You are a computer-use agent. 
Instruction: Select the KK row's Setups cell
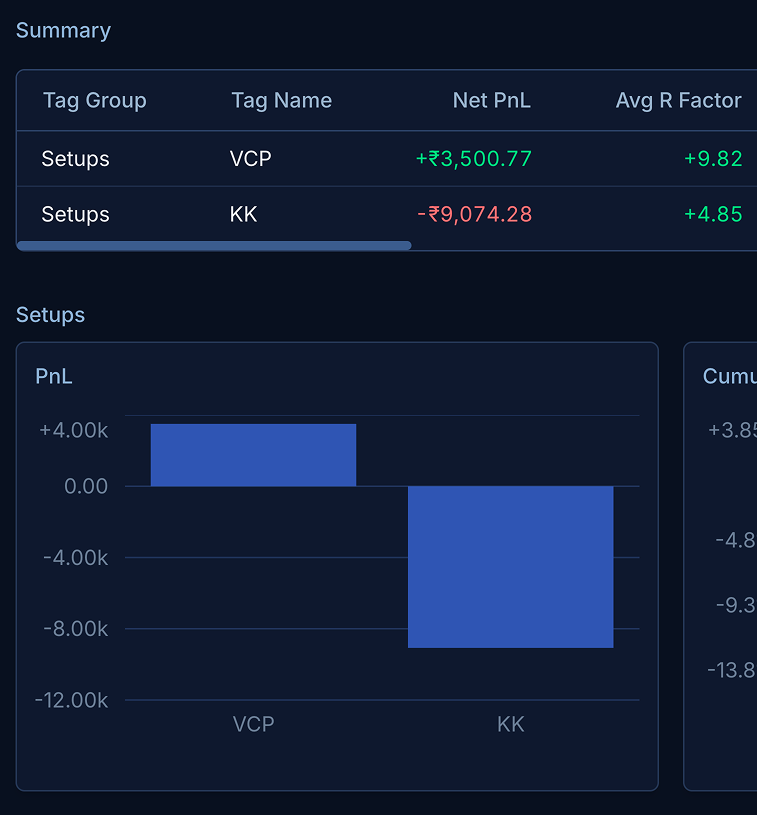point(75,214)
